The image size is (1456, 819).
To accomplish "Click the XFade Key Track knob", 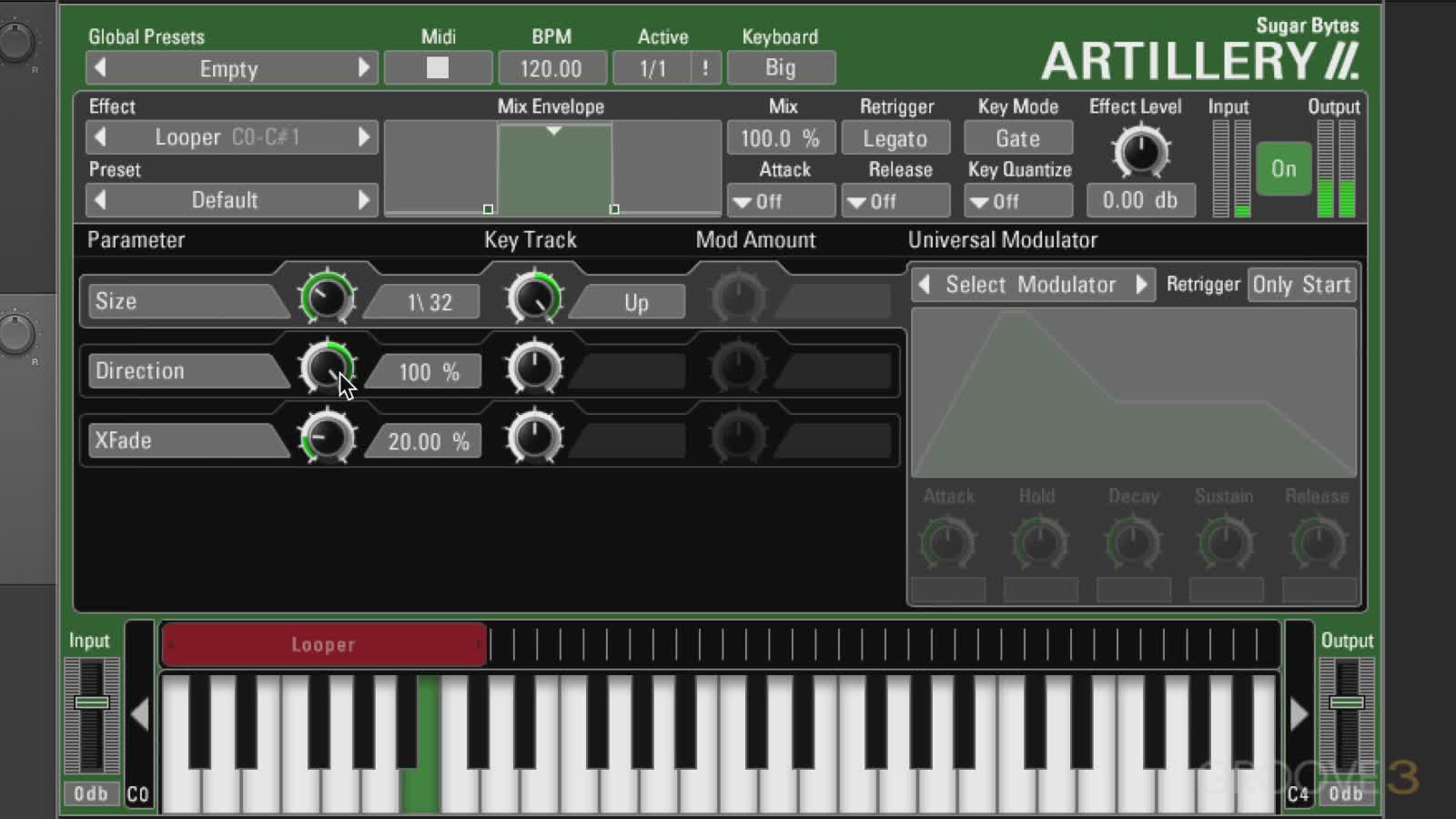I will tap(534, 438).
